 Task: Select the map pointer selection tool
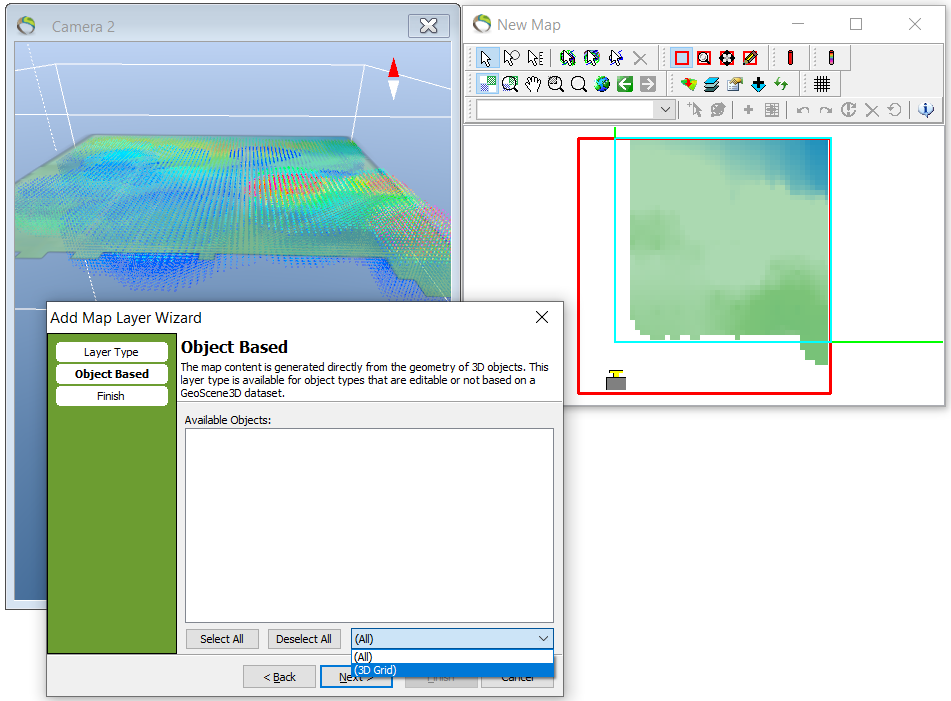488,57
